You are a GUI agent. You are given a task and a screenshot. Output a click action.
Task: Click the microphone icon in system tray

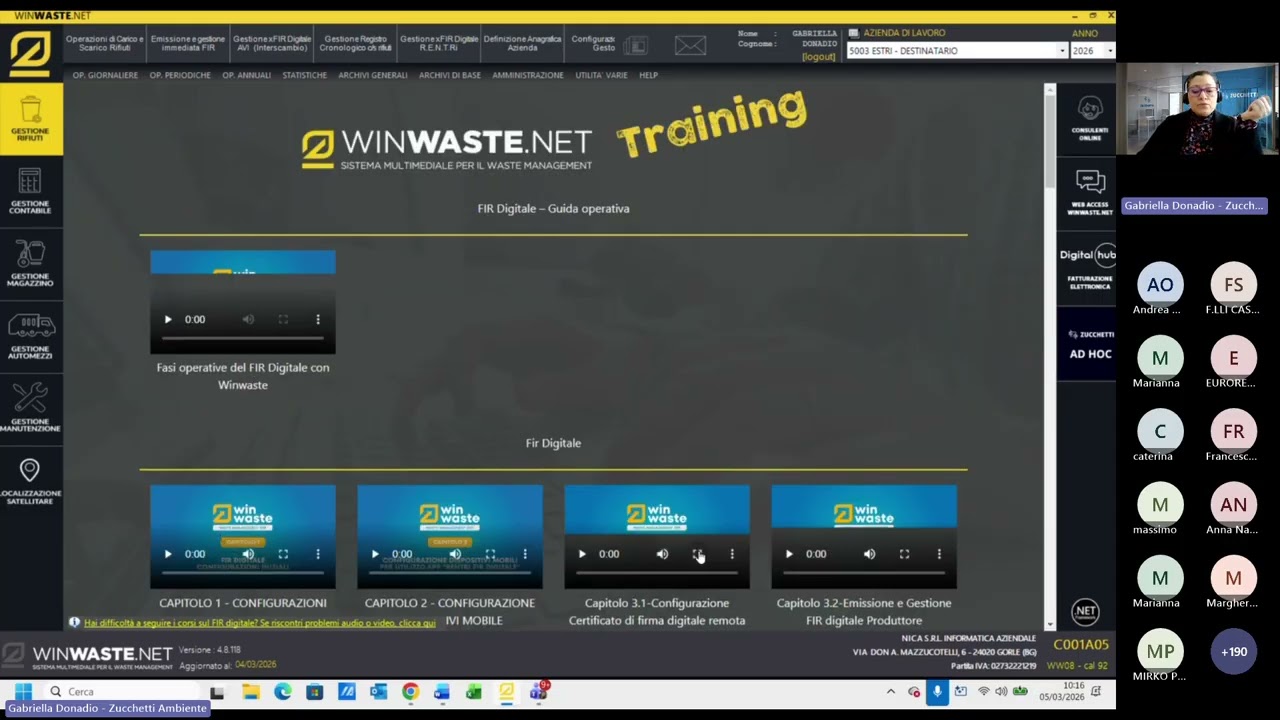pyautogui.click(x=937, y=691)
